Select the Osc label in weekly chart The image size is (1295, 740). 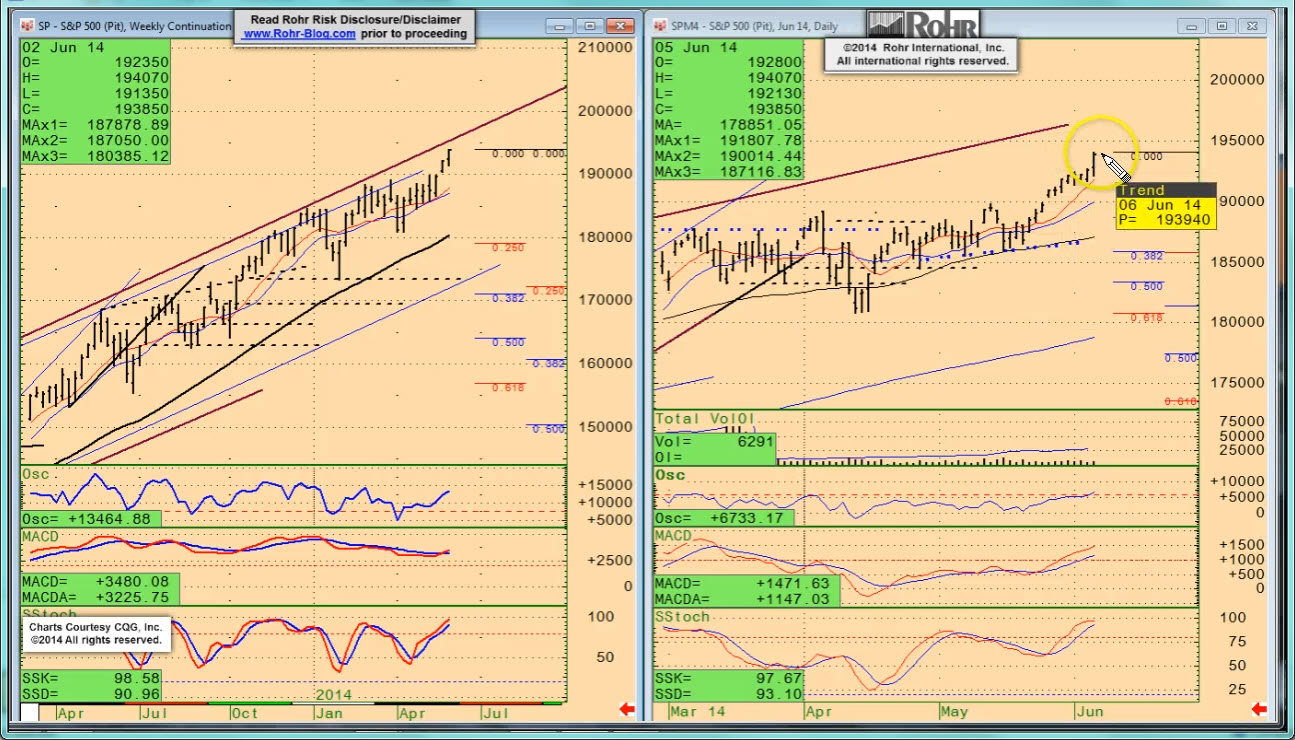pos(35,472)
